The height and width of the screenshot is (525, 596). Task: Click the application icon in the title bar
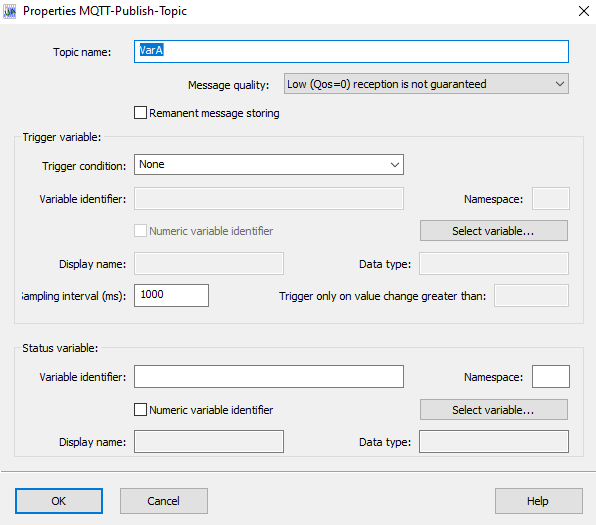[x=10, y=11]
